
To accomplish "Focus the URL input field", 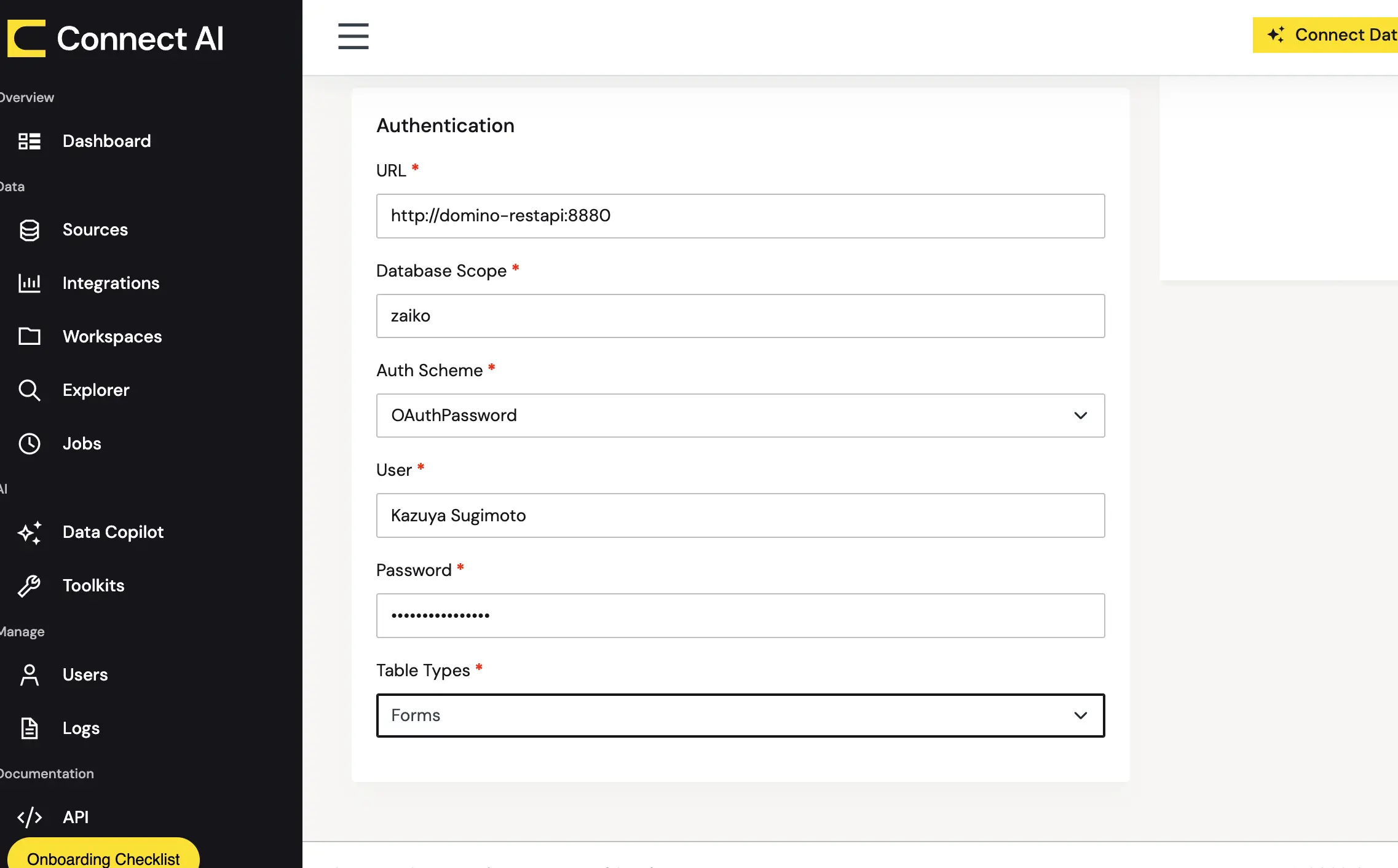I will pos(740,216).
